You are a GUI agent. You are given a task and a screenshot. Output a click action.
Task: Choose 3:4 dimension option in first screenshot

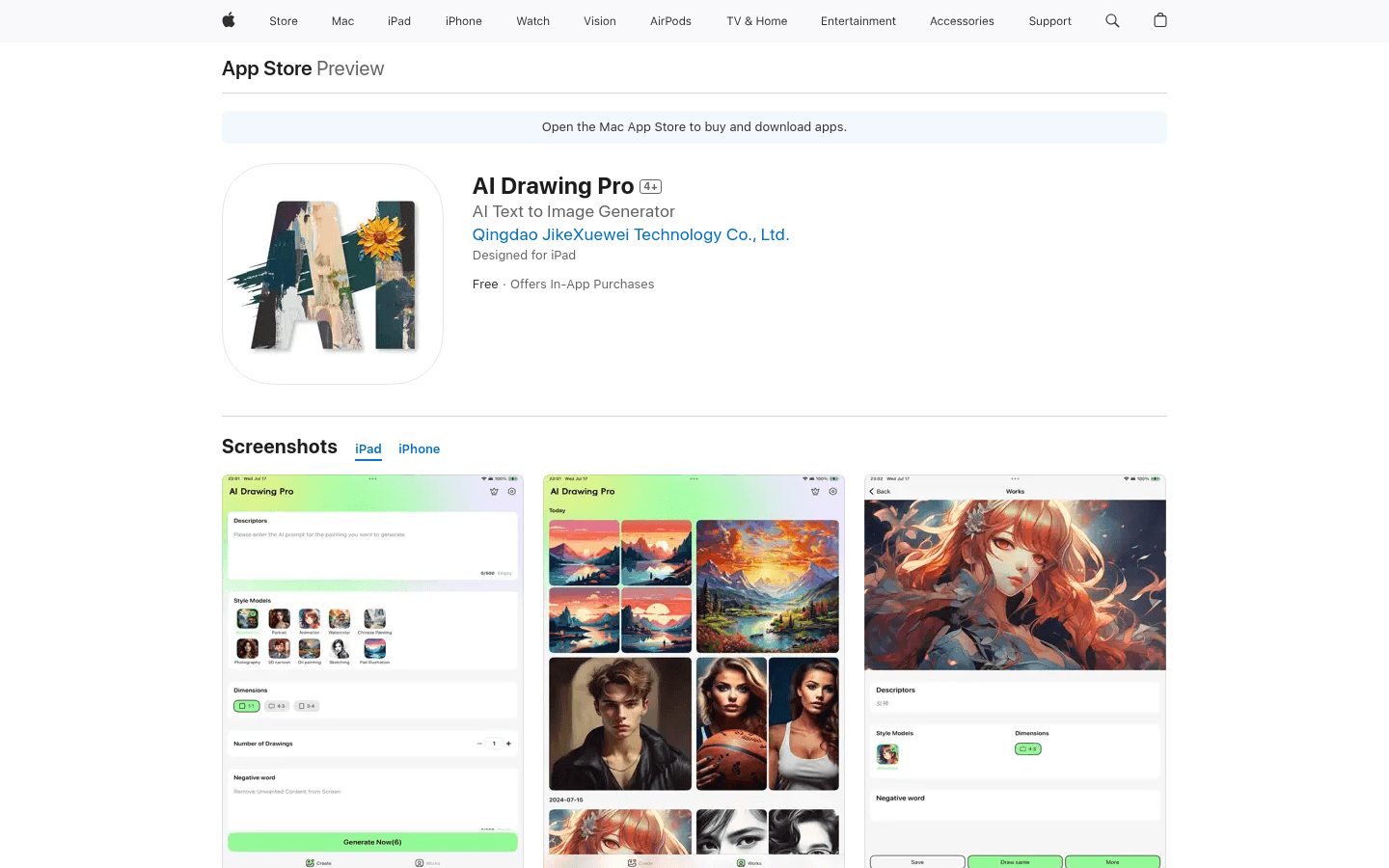coord(307,706)
